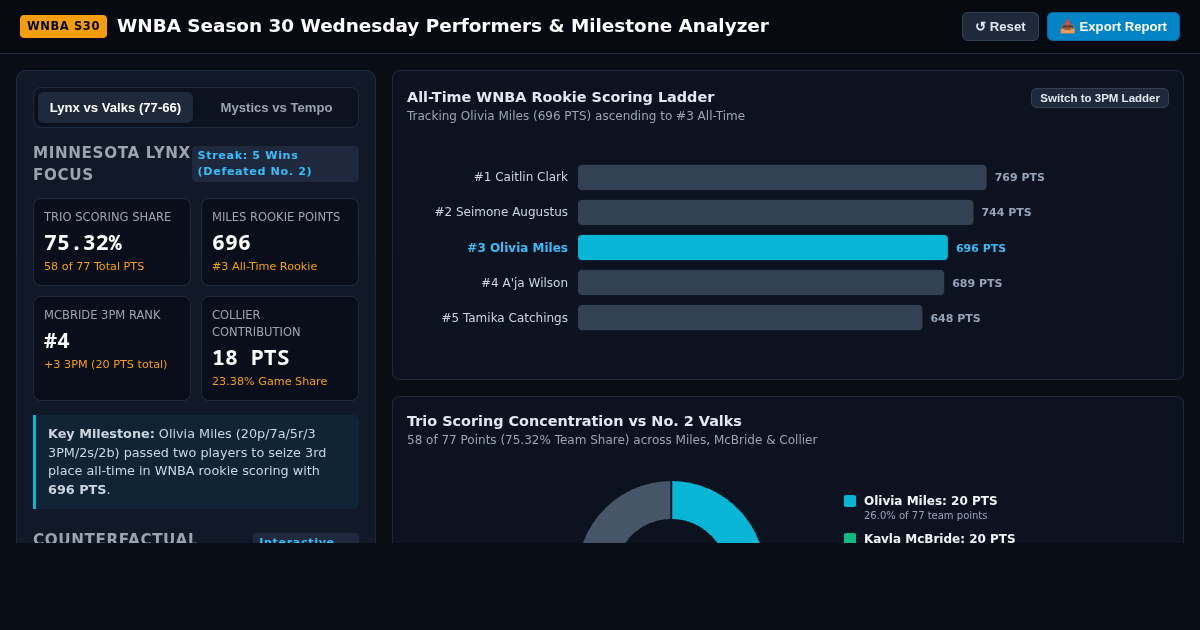Click Seimone Augustus's 744 PTS bar
1200x630 pixels.
click(775, 212)
